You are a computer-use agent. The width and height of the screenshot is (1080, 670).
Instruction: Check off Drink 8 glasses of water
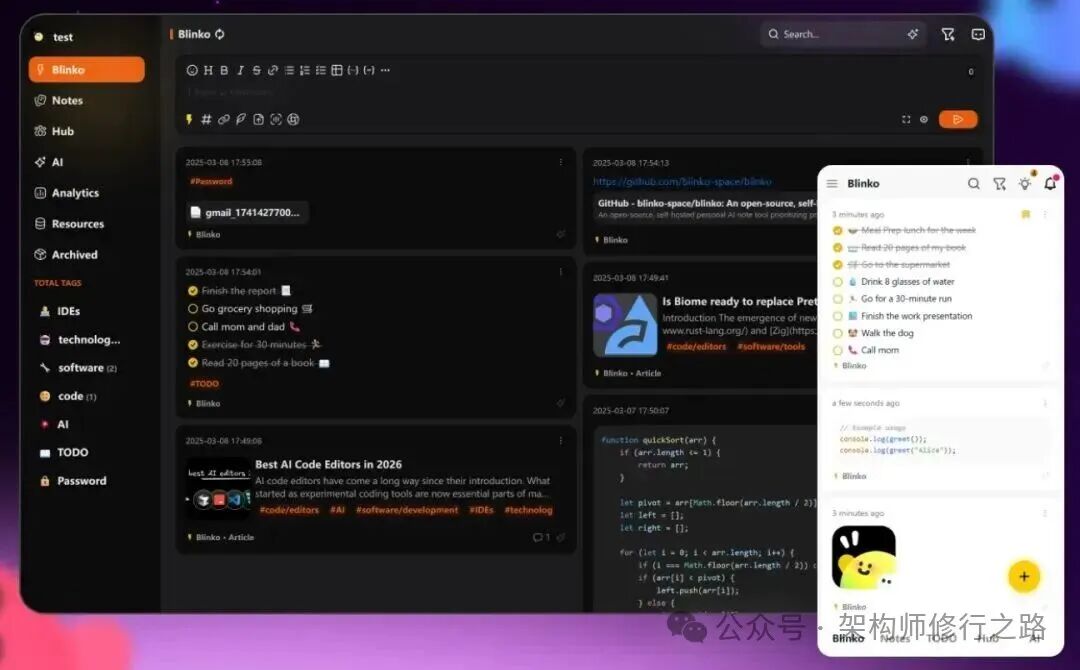click(x=837, y=281)
